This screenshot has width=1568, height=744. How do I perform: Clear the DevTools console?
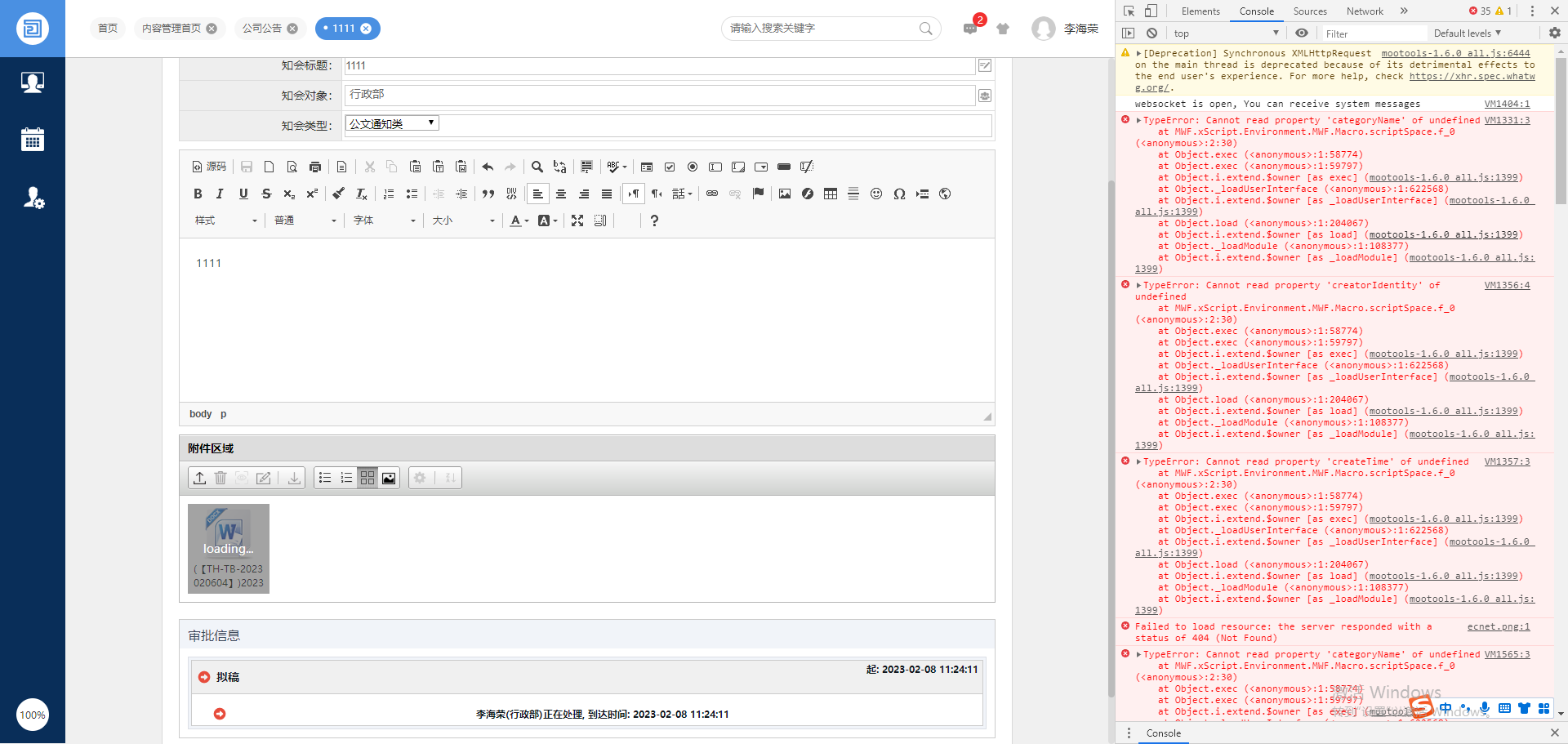point(1151,33)
